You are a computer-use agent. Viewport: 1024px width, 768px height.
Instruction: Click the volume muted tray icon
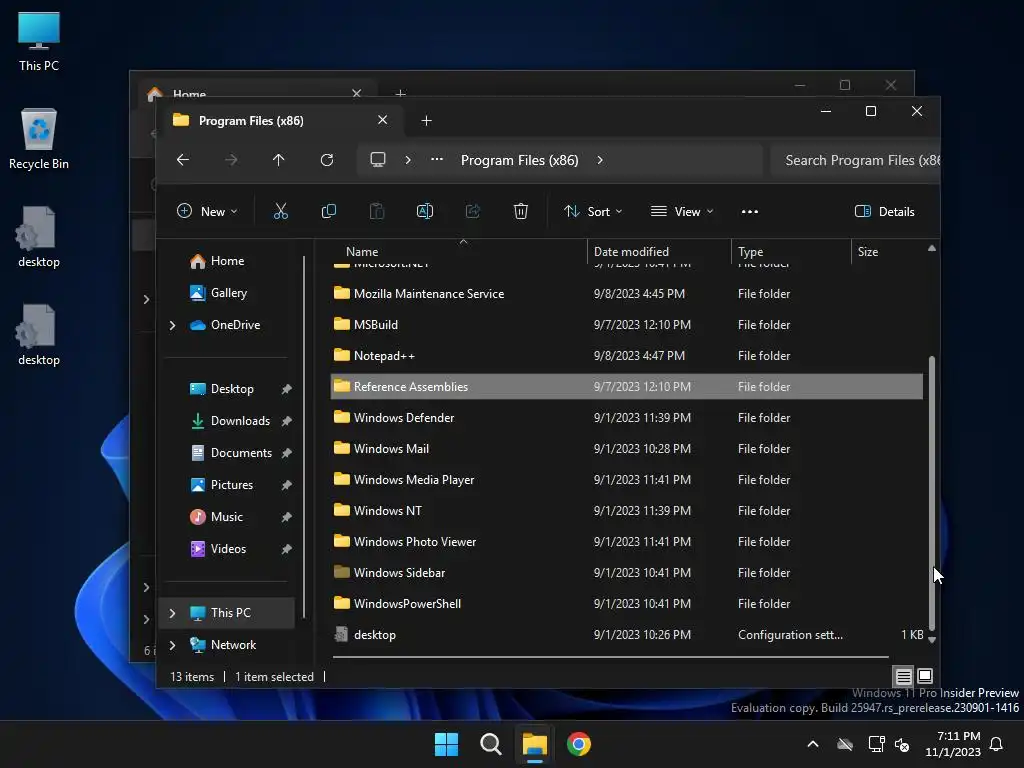point(902,744)
